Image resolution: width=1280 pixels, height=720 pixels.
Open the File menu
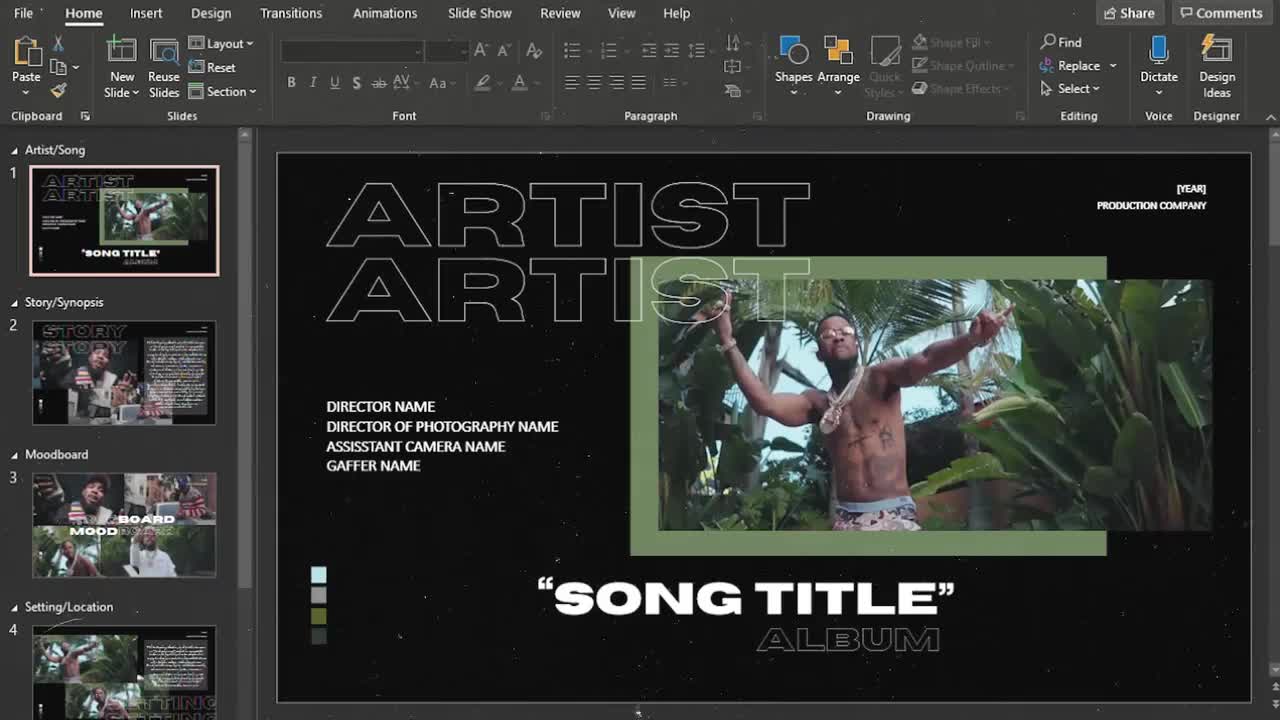(23, 13)
